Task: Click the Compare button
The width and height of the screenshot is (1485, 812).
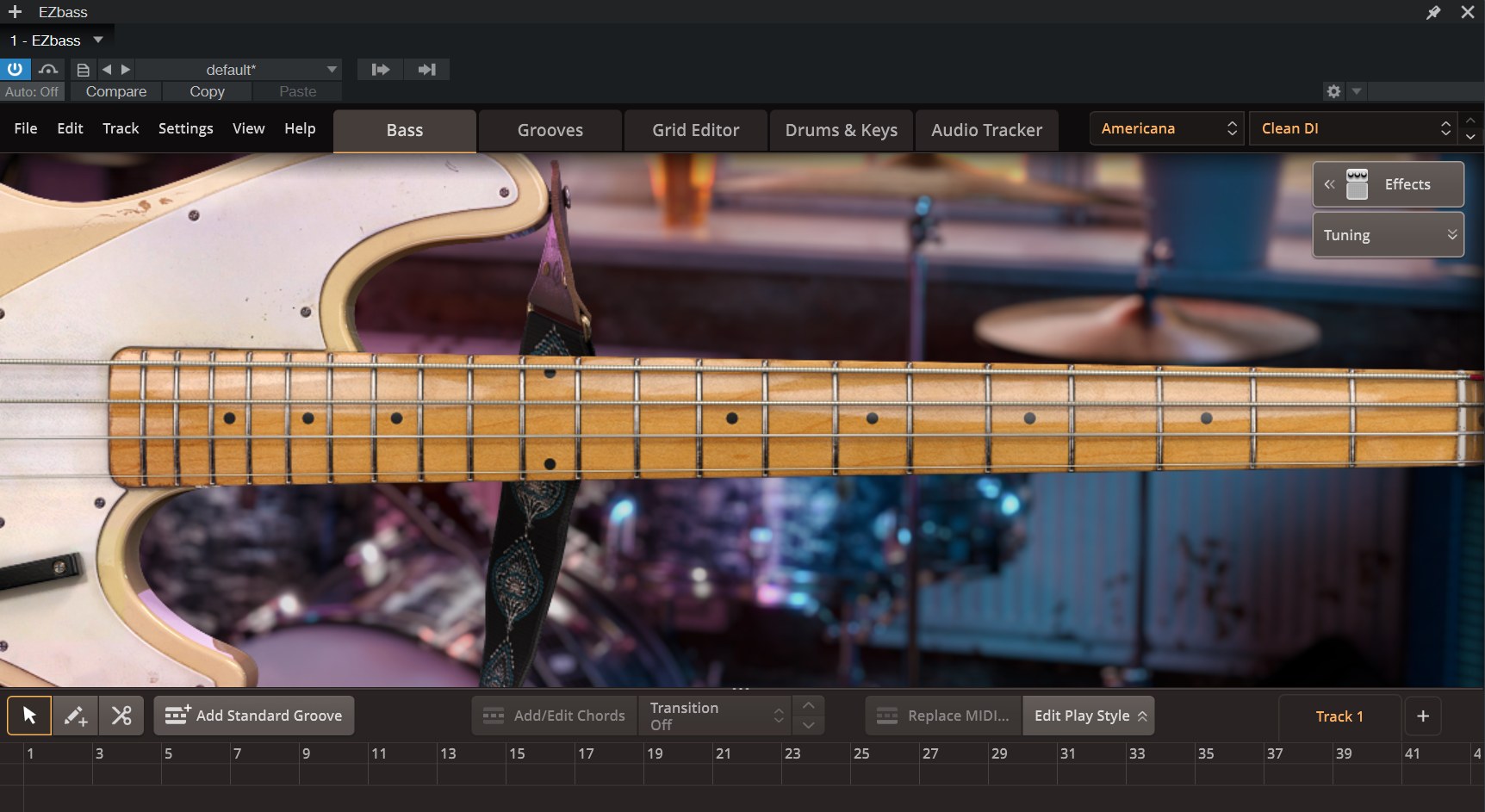Action: click(x=116, y=91)
